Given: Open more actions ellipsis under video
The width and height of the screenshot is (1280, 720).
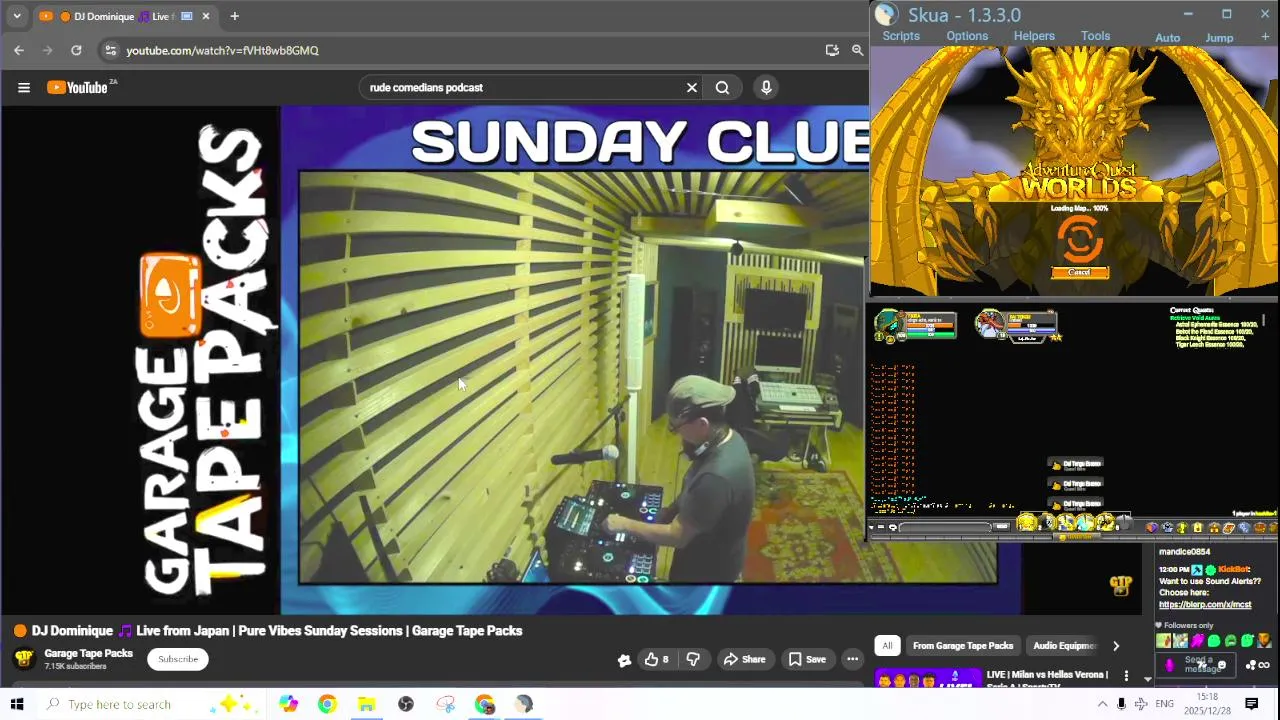Looking at the screenshot, I should (852, 659).
